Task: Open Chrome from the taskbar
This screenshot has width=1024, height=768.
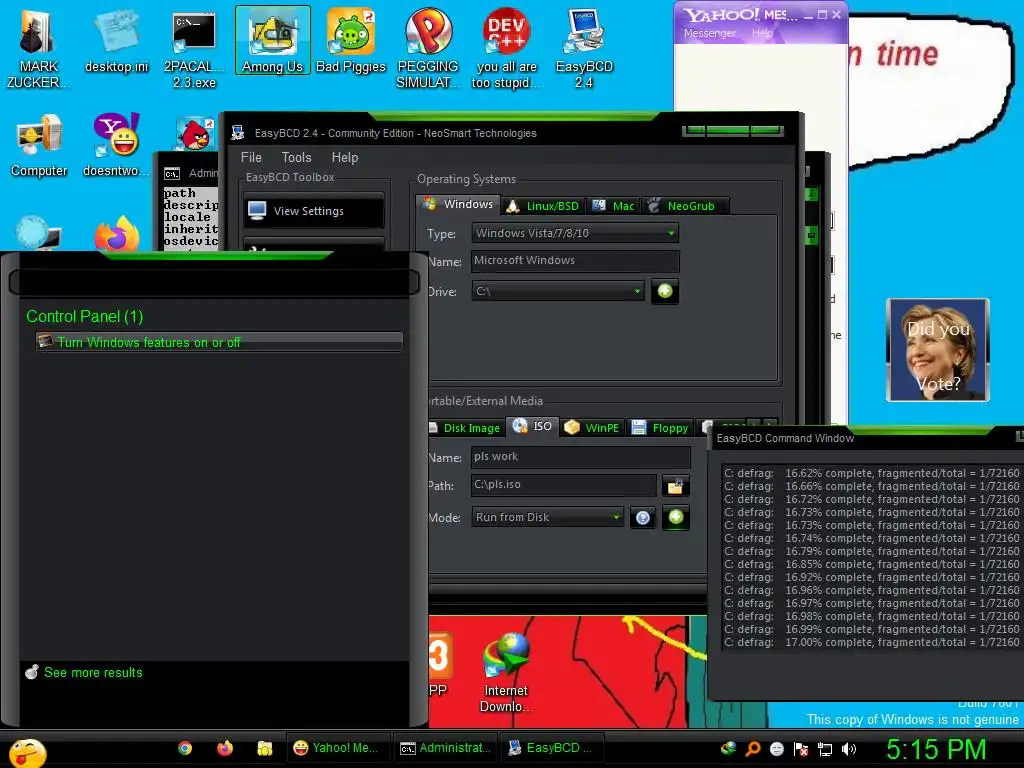Action: [185, 748]
